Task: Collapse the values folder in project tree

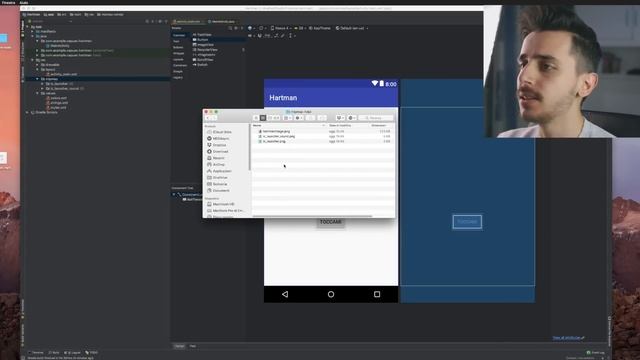Action: coord(38,93)
